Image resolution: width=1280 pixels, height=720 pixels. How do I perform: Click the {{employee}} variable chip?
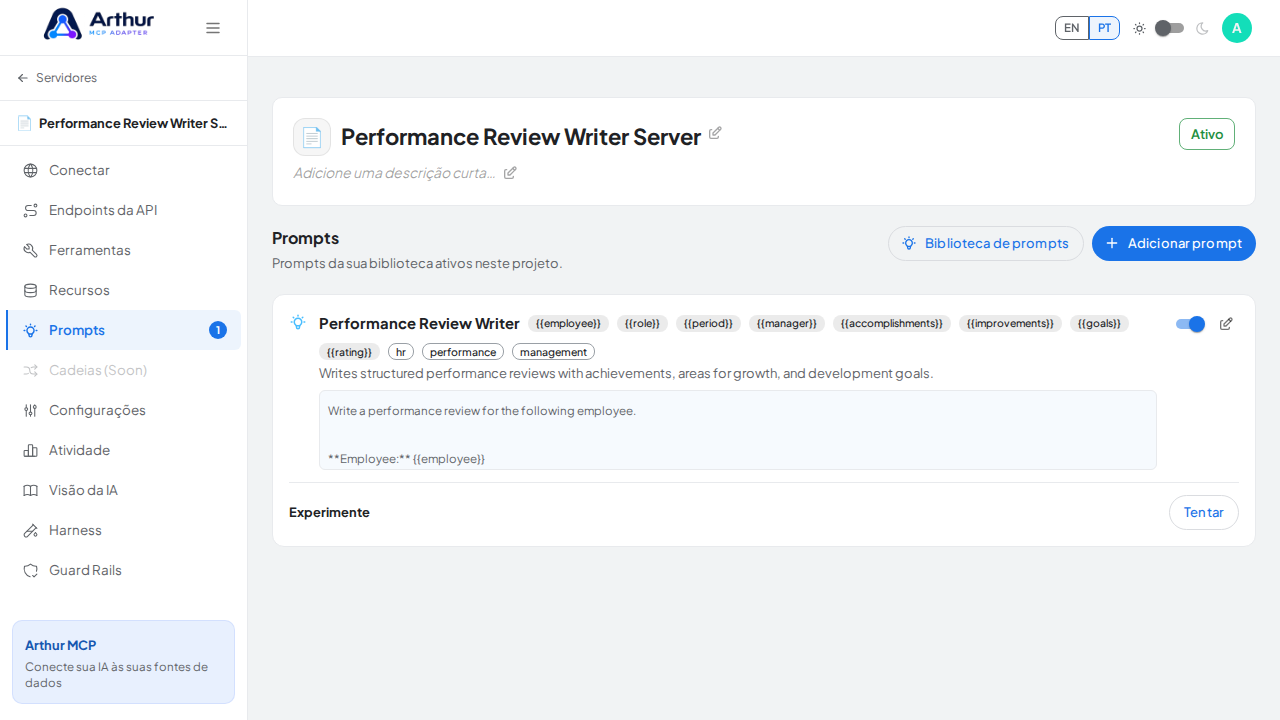tap(568, 324)
